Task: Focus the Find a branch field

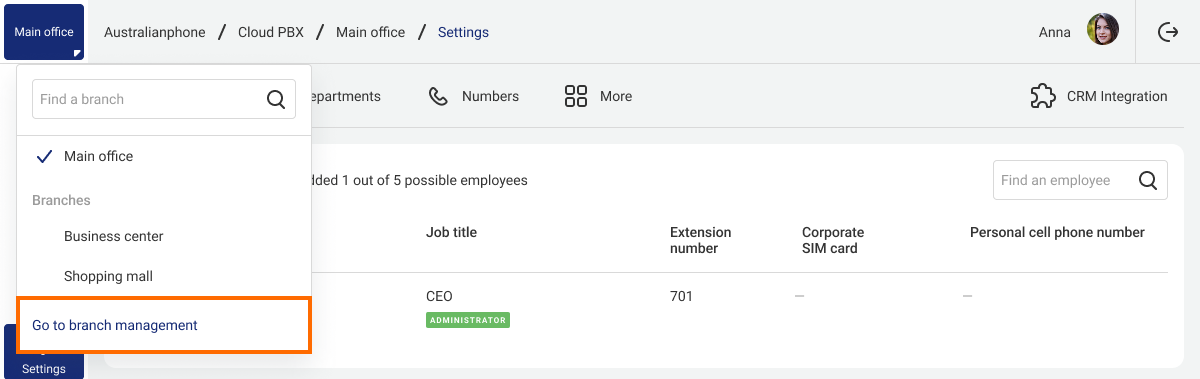Action: [164, 99]
